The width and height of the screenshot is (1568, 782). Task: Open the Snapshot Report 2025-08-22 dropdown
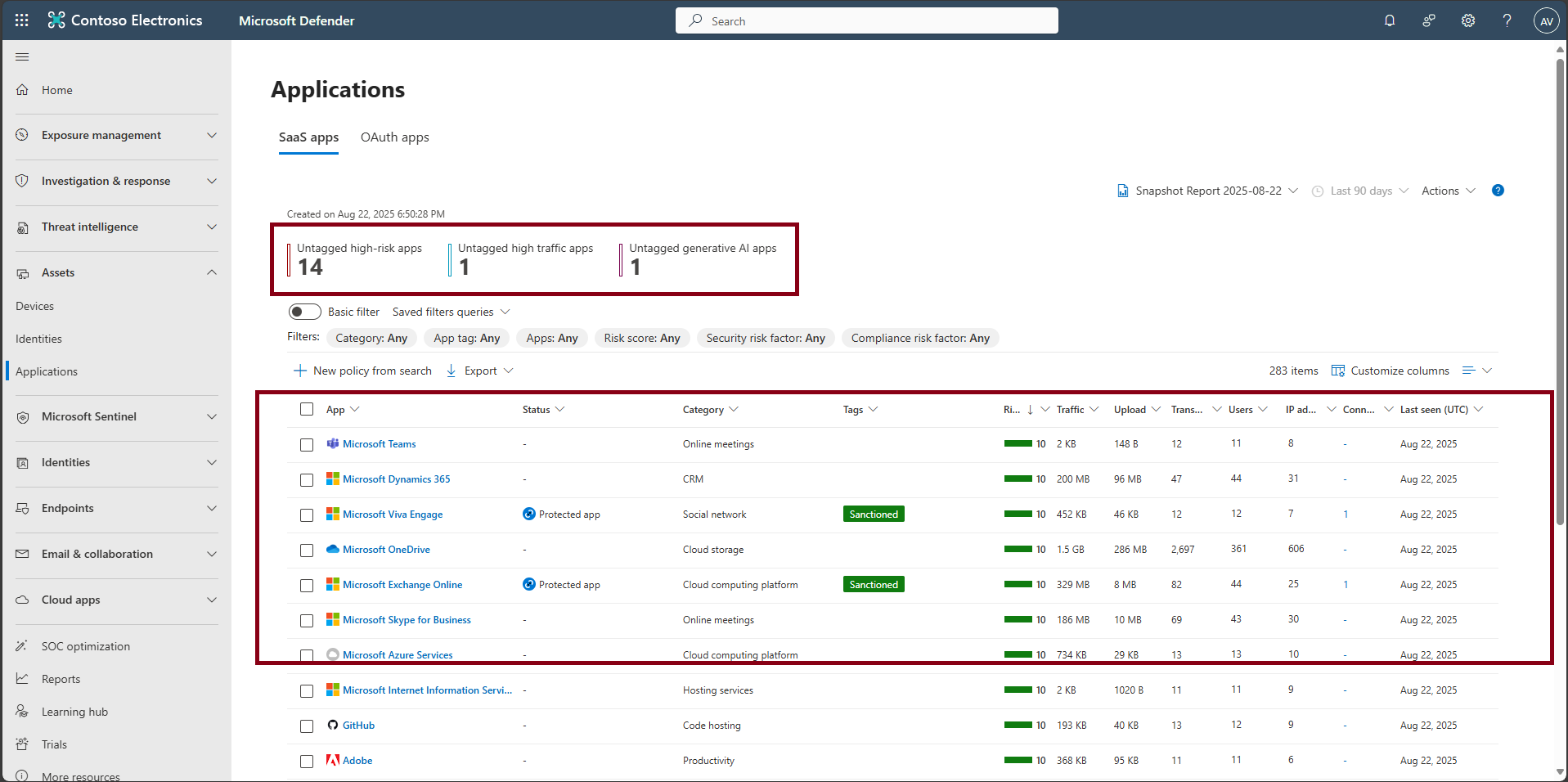1207,191
